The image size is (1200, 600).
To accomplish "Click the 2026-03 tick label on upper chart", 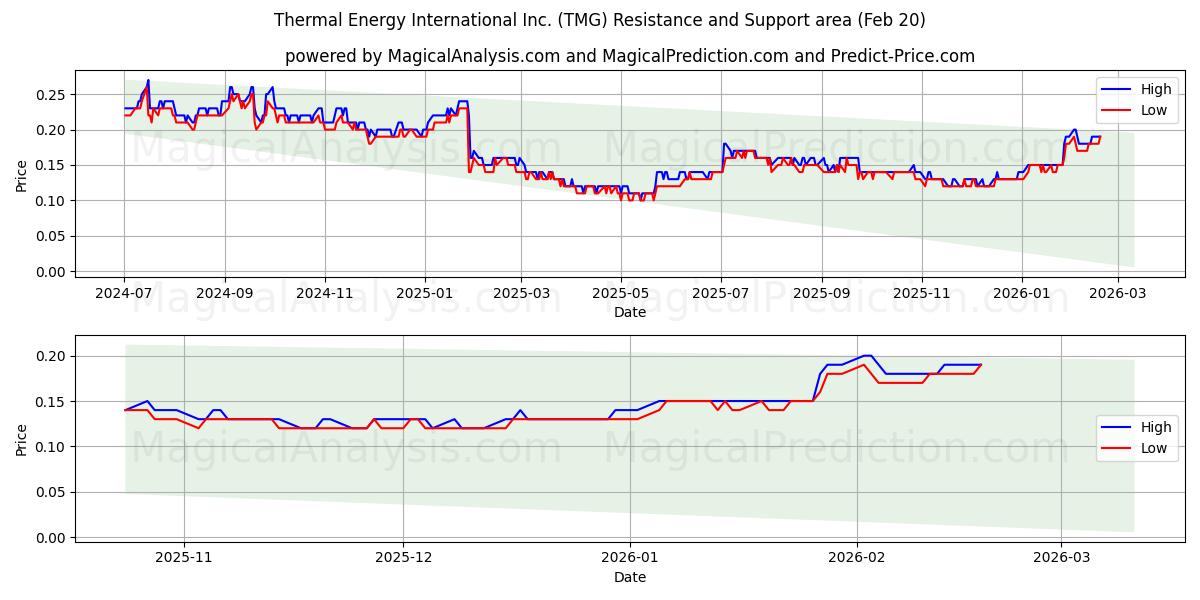I will click(x=1119, y=294).
